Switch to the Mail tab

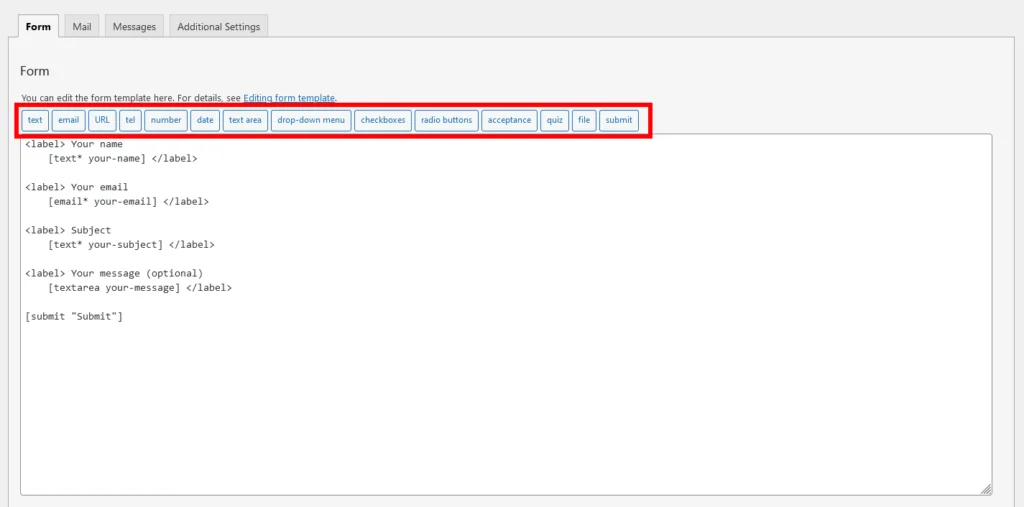[x=82, y=27]
